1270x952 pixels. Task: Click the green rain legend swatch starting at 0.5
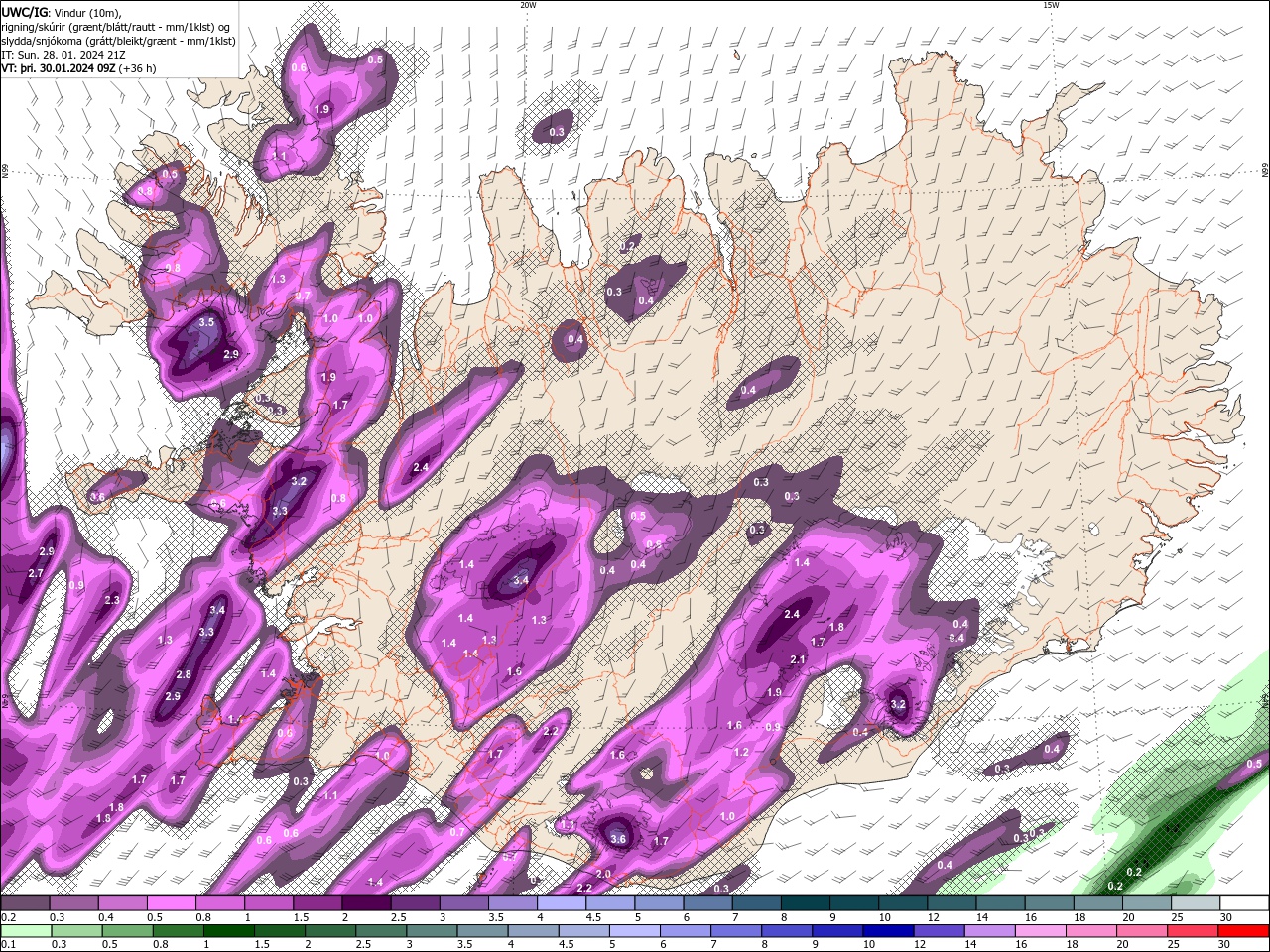pyautogui.click(x=129, y=931)
